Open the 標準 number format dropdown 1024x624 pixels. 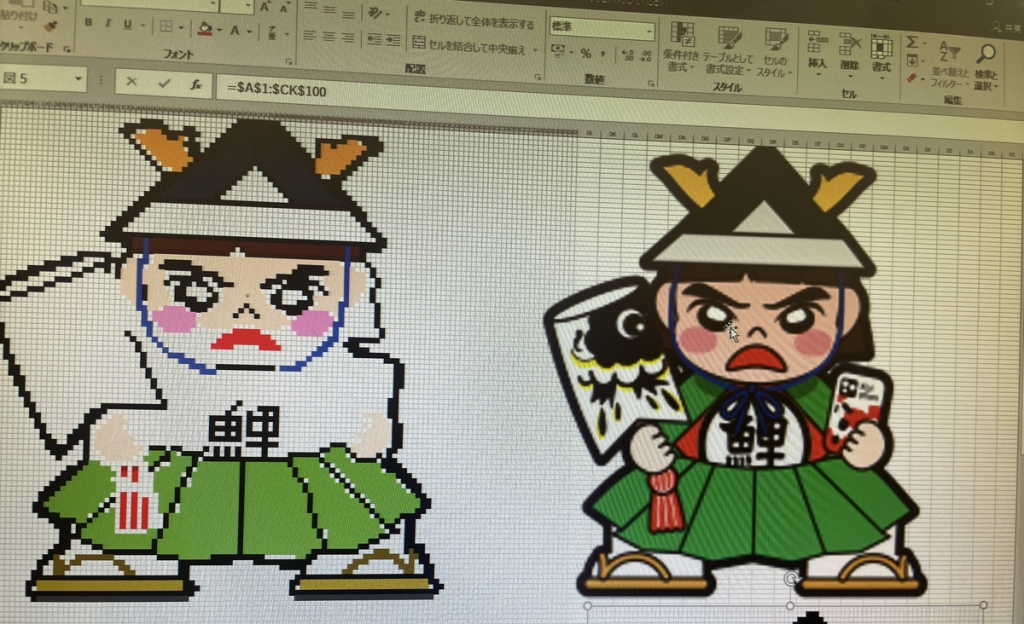coord(650,31)
